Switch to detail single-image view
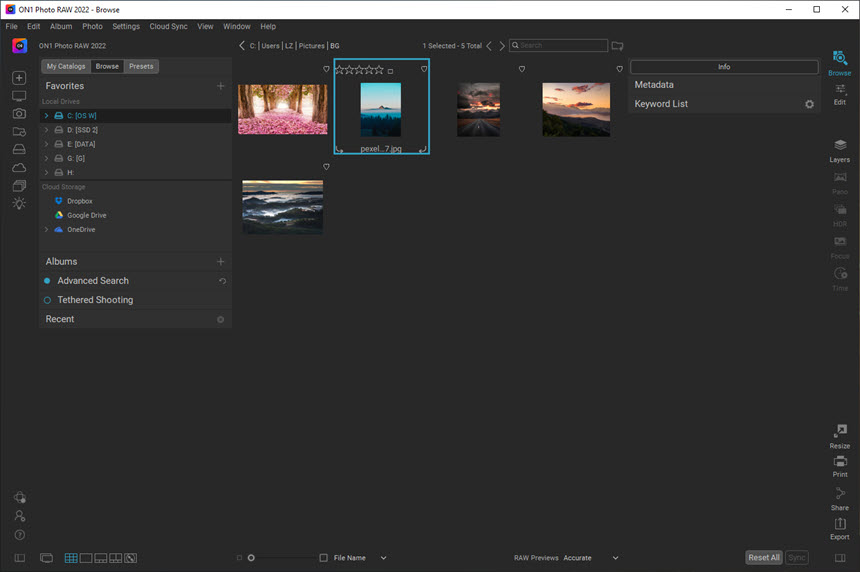This screenshot has width=860, height=572. click(86, 558)
